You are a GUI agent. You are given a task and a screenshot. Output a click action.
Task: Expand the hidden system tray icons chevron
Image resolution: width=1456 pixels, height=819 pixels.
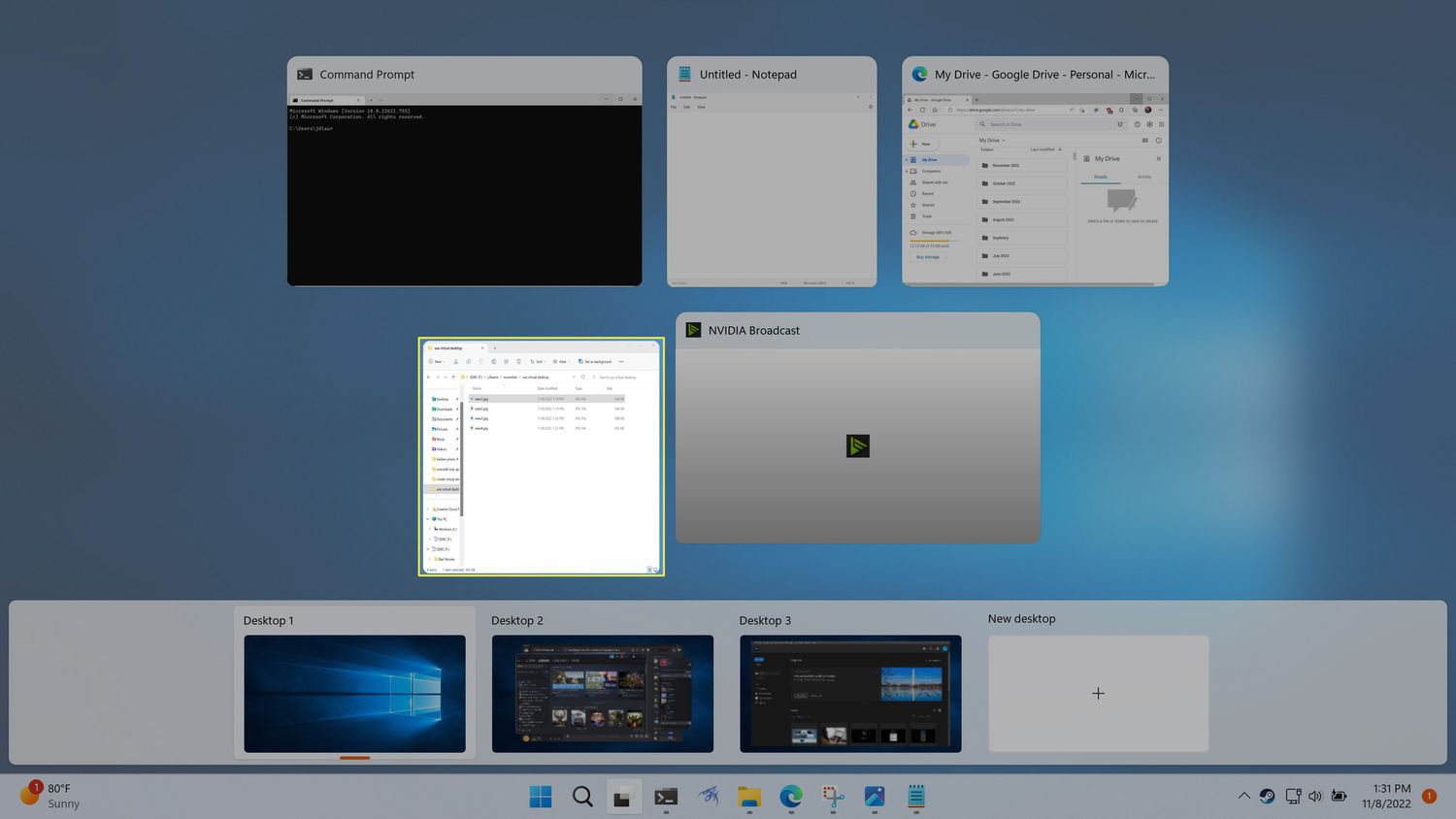click(1243, 796)
